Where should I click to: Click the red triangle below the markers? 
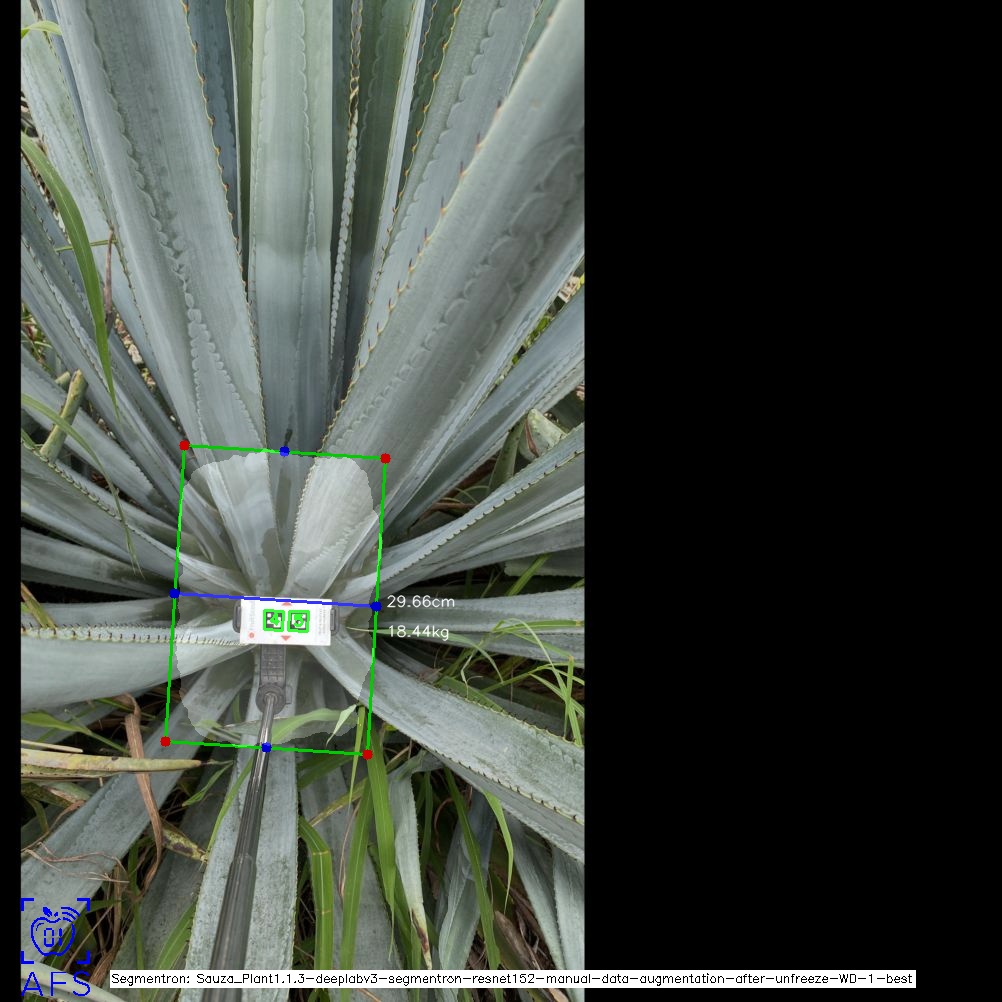[285, 638]
